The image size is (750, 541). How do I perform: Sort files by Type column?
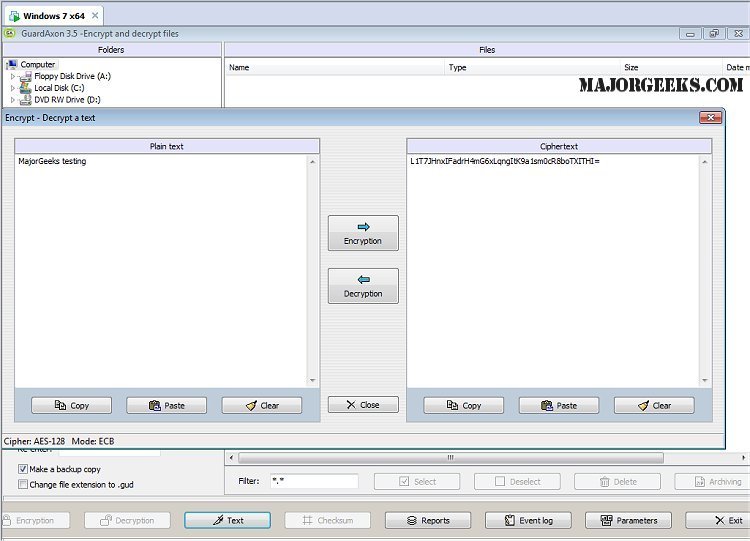click(532, 67)
